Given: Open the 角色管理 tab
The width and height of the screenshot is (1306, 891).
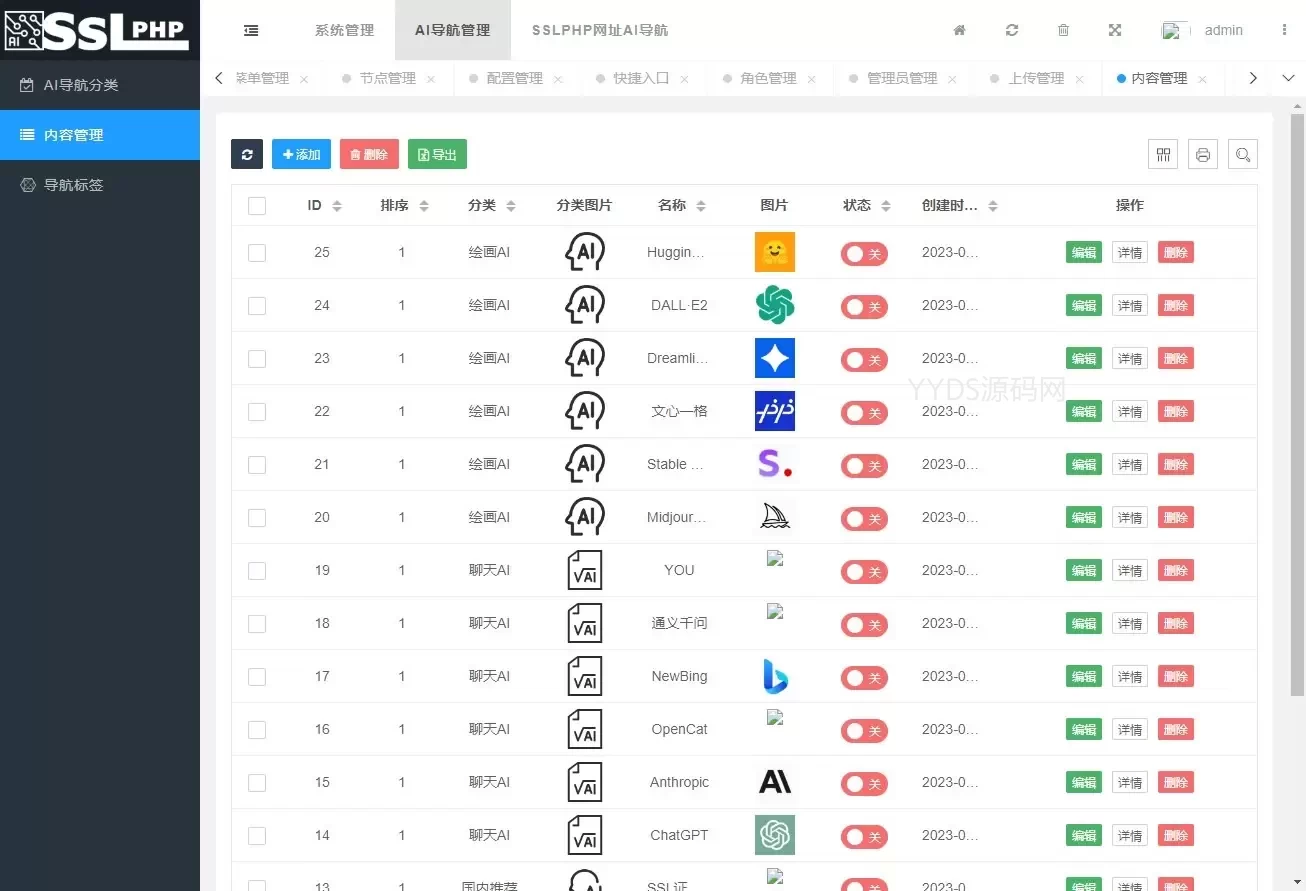Looking at the screenshot, I should point(768,78).
